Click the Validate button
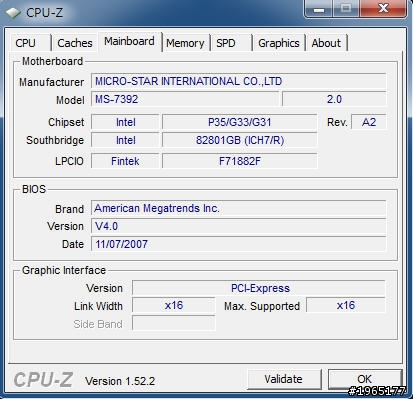Screen dimensions: 413x399 284,379
